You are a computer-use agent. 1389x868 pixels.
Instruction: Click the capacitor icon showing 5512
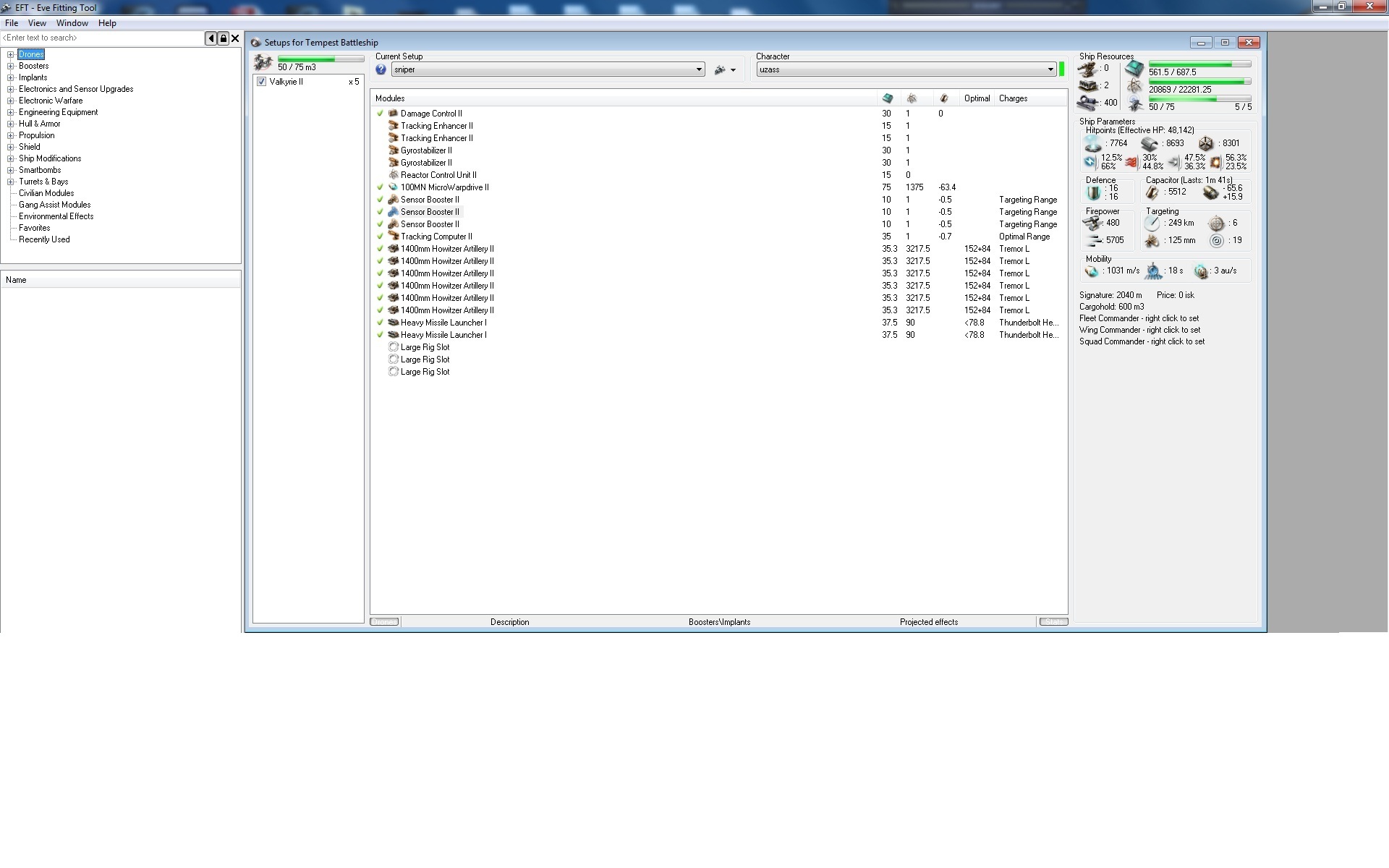click(x=1152, y=192)
